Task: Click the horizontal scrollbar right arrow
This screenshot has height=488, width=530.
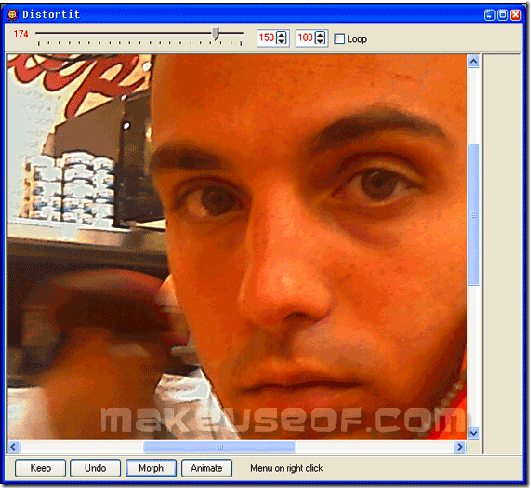Action: point(460,447)
